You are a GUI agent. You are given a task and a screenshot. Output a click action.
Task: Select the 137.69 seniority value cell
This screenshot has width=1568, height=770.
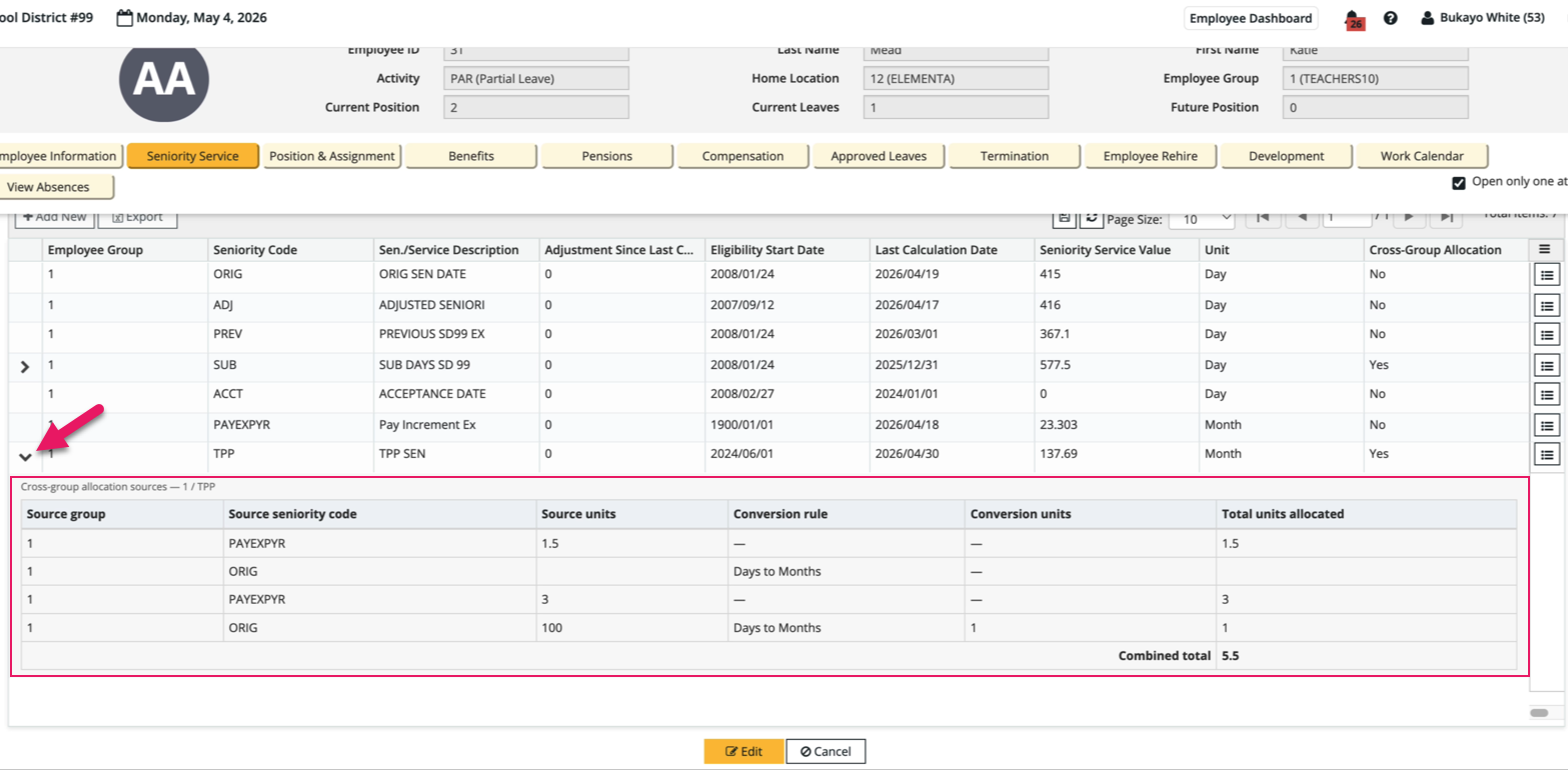pos(1116,453)
